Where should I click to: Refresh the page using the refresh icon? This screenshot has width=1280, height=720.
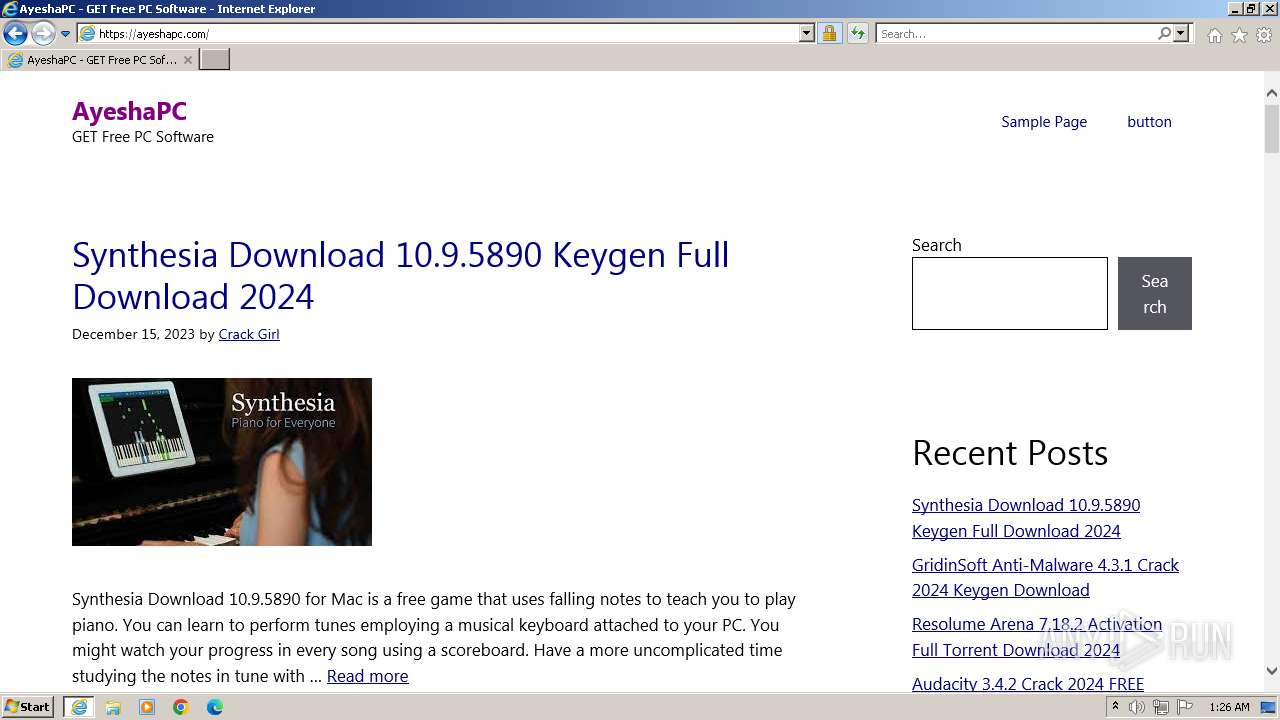(x=857, y=33)
